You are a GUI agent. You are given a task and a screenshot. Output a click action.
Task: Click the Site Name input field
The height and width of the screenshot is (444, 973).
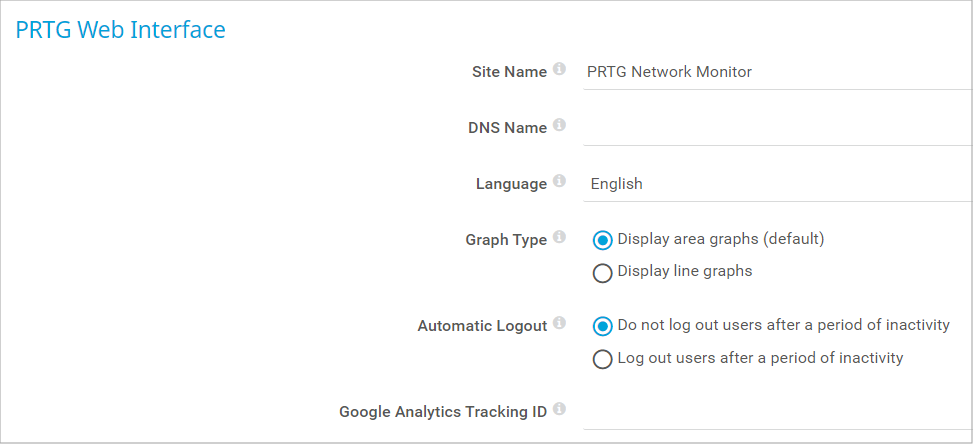point(776,72)
